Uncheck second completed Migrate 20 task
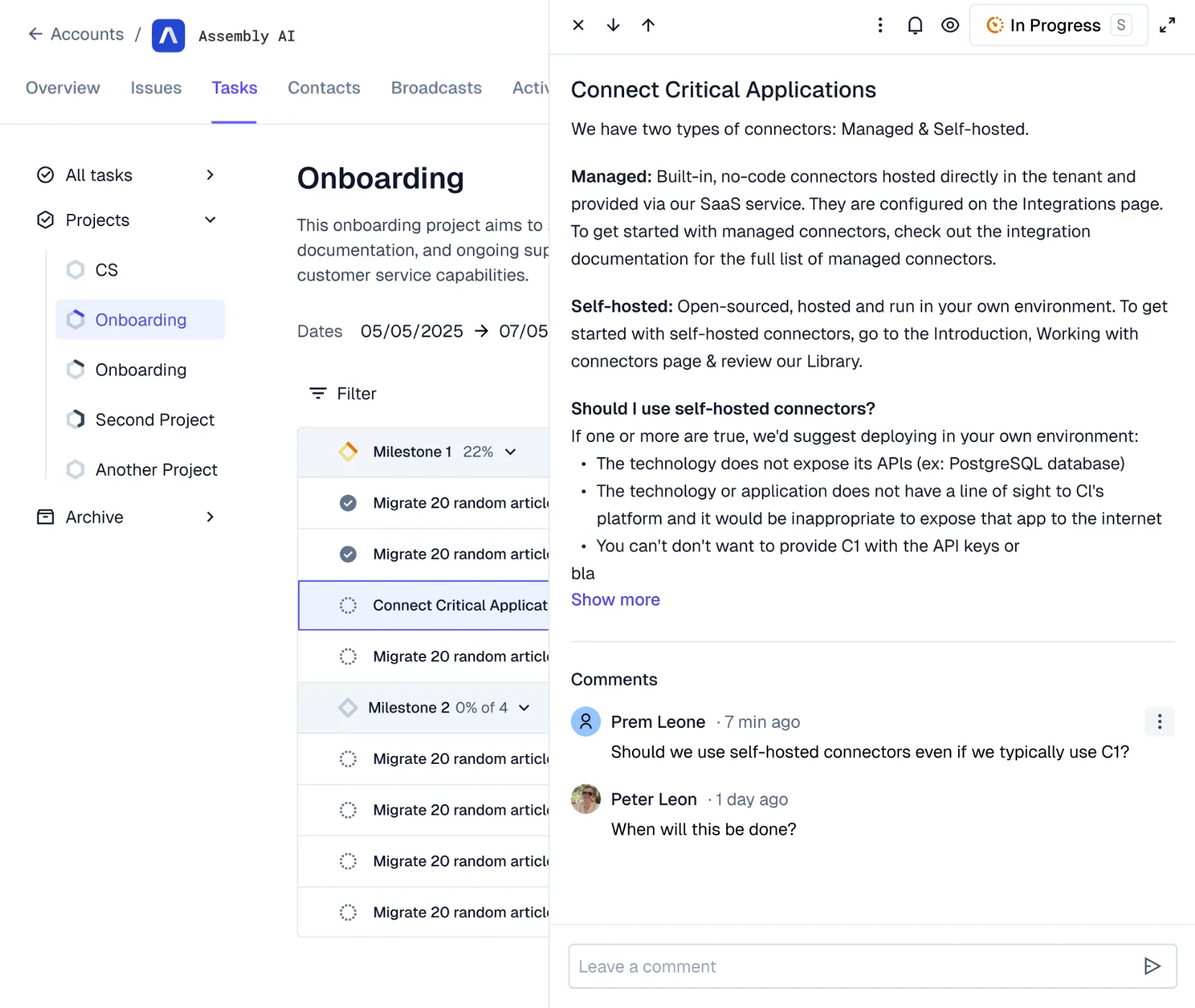The width and height of the screenshot is (1195, 1008). 348,554
